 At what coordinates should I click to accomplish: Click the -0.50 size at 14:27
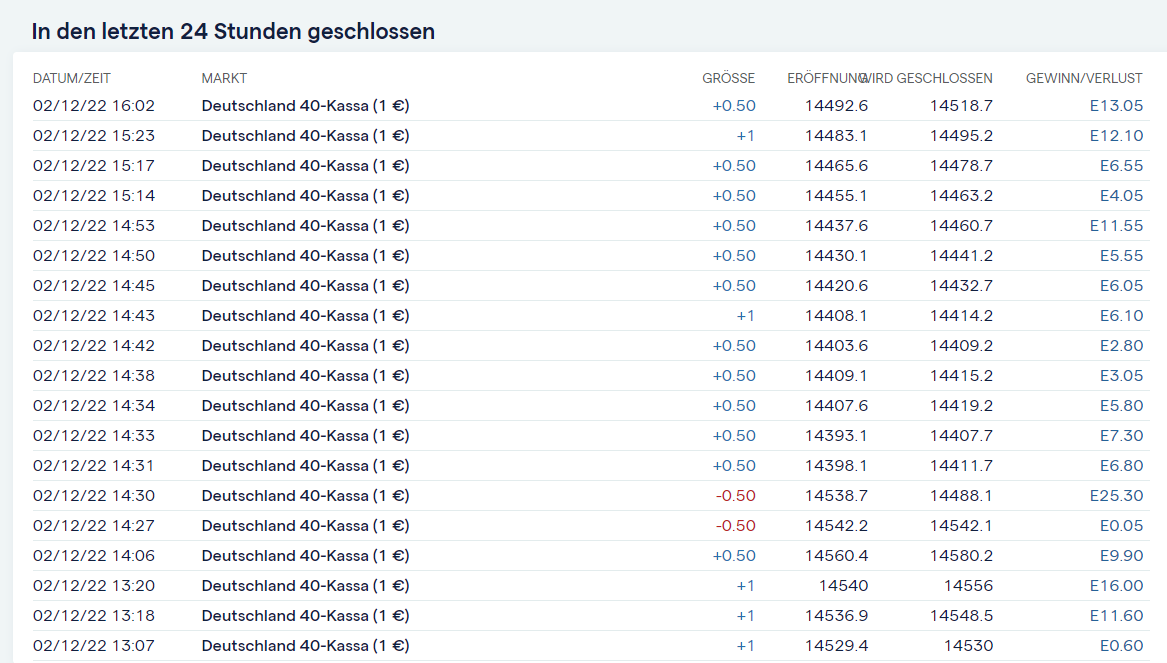735,526
